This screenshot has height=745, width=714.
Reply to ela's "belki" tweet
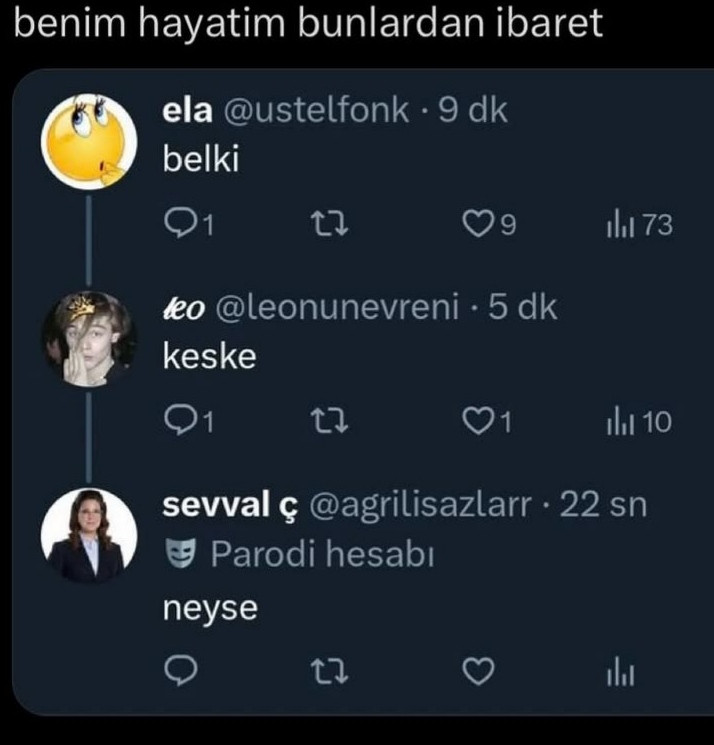180,226
